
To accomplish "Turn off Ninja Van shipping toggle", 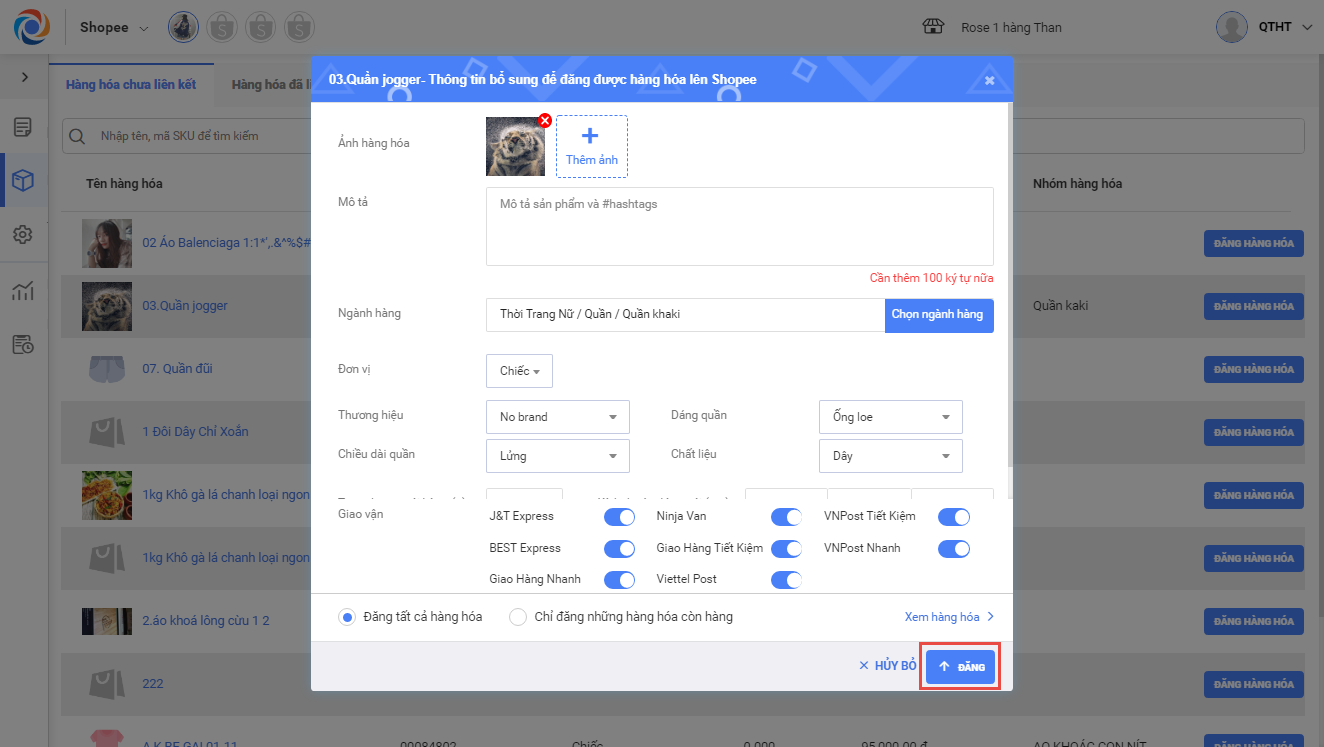I will point(786,517).
